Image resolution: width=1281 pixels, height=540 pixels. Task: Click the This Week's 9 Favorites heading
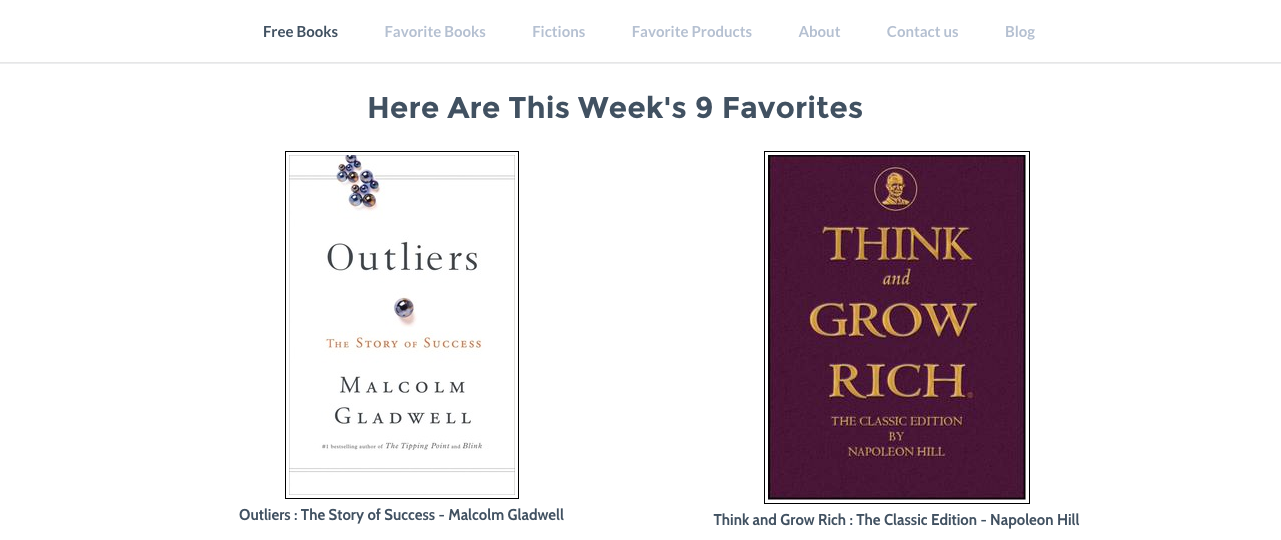click(x=615, y=108)
